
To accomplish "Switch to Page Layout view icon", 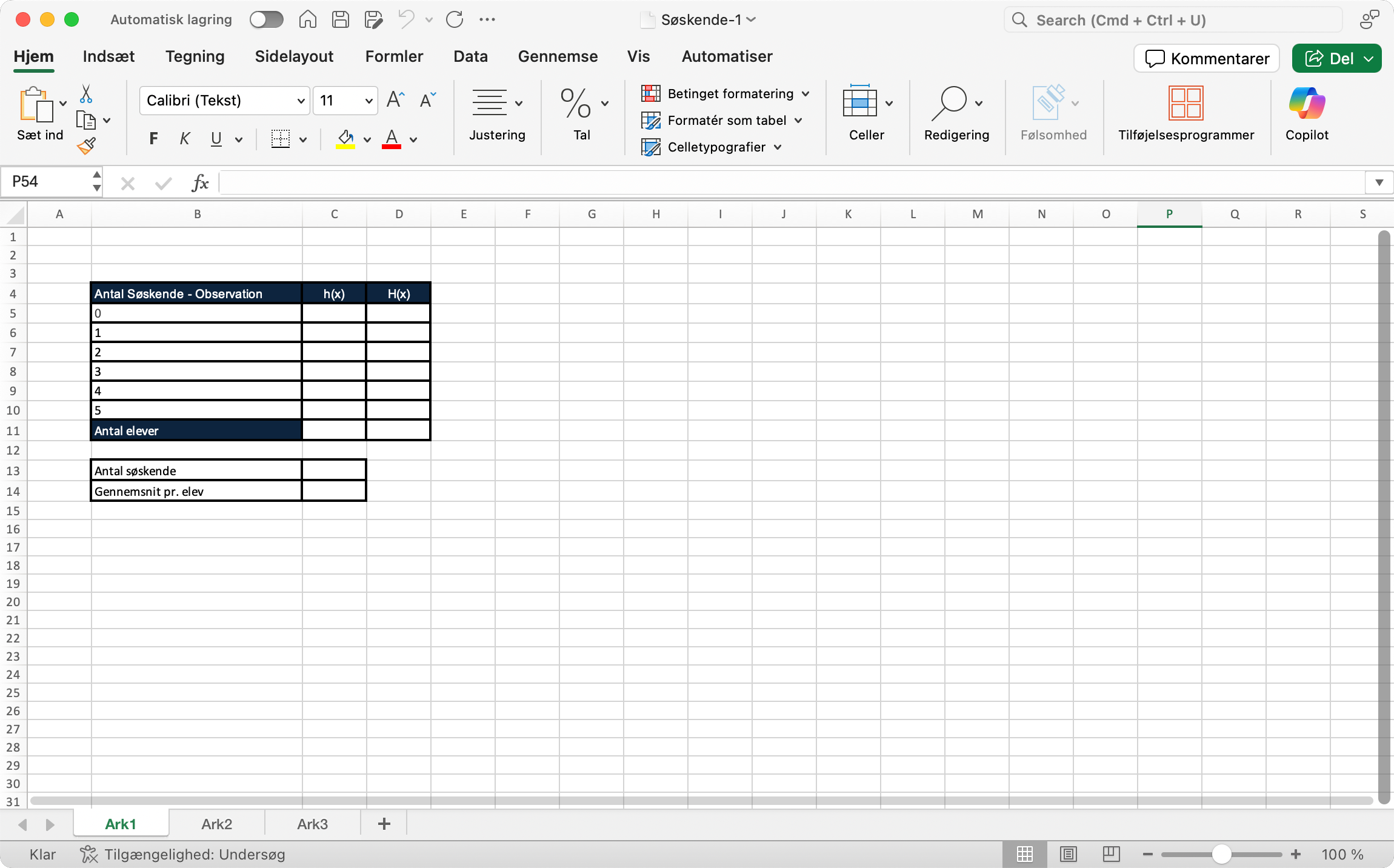I will (1068, 854).
